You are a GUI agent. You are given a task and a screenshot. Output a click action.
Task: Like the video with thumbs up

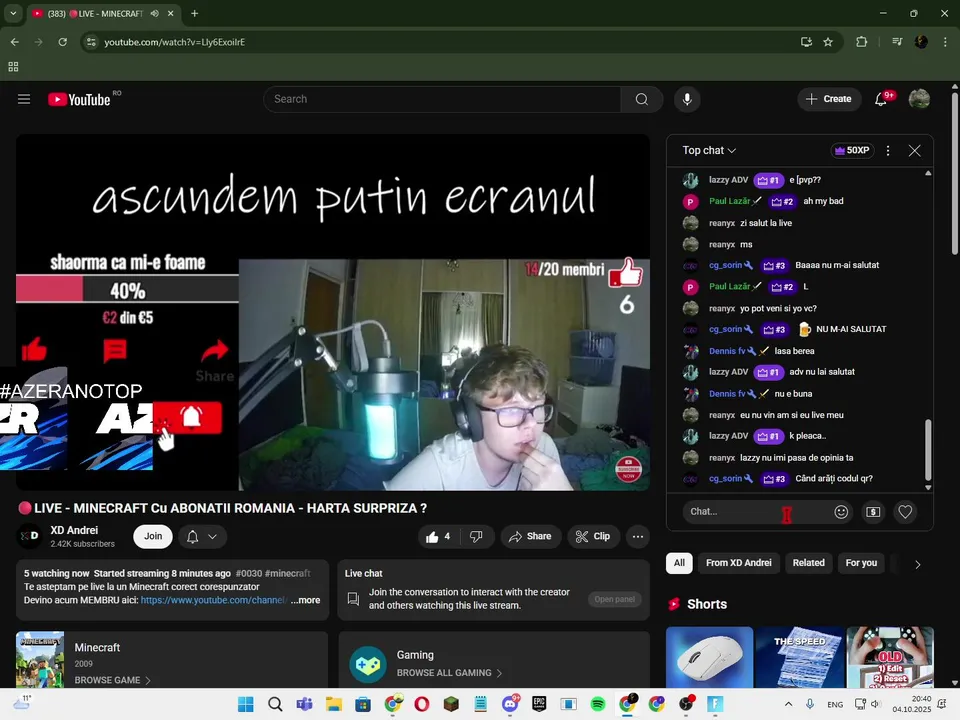click(x=438, y=536)
